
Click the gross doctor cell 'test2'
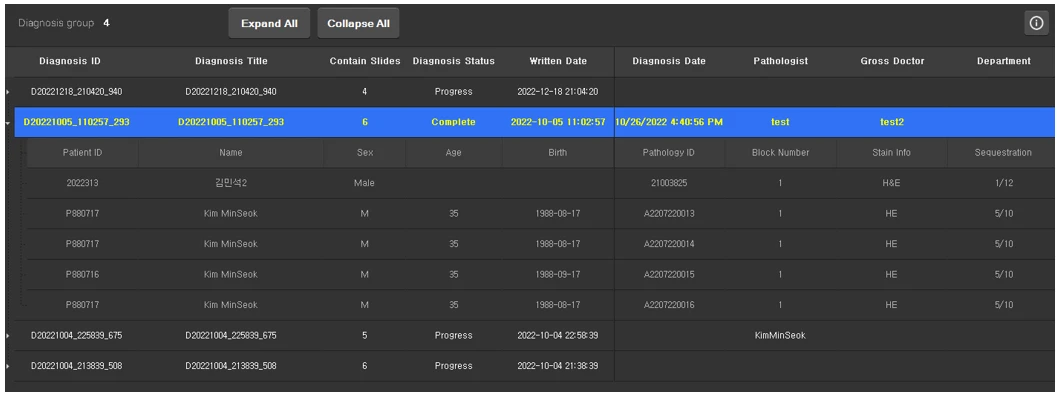coord(892,122)
